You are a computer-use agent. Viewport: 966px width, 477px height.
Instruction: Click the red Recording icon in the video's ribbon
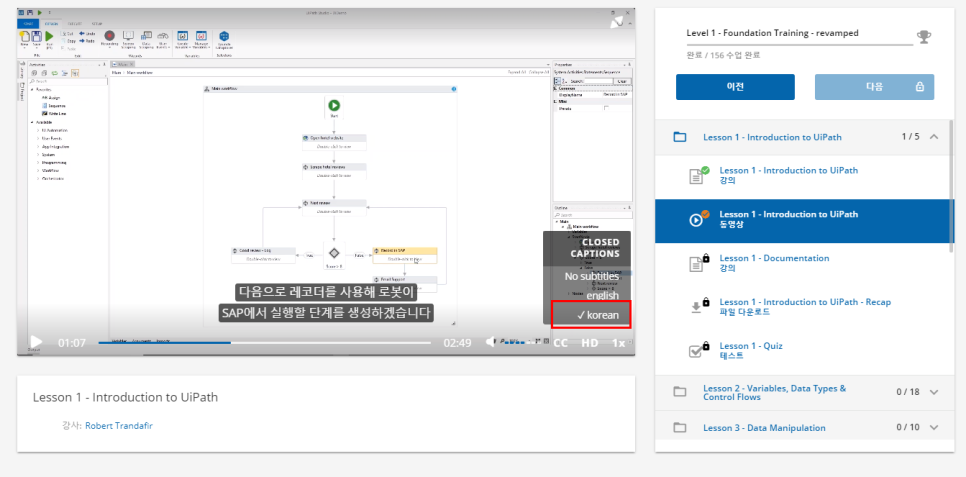coord(110,36)
